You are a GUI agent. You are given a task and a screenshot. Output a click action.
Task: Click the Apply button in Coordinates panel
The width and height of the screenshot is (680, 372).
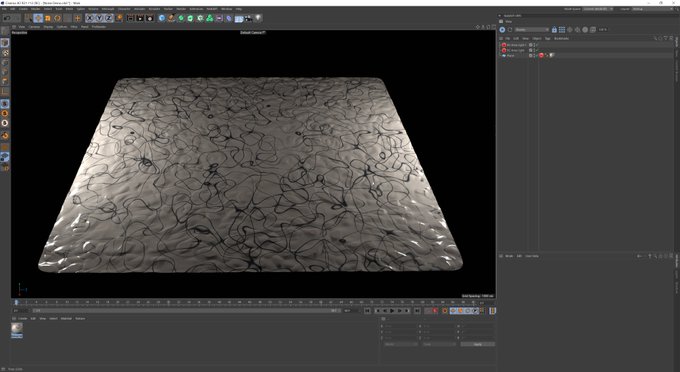coord(477,344)
